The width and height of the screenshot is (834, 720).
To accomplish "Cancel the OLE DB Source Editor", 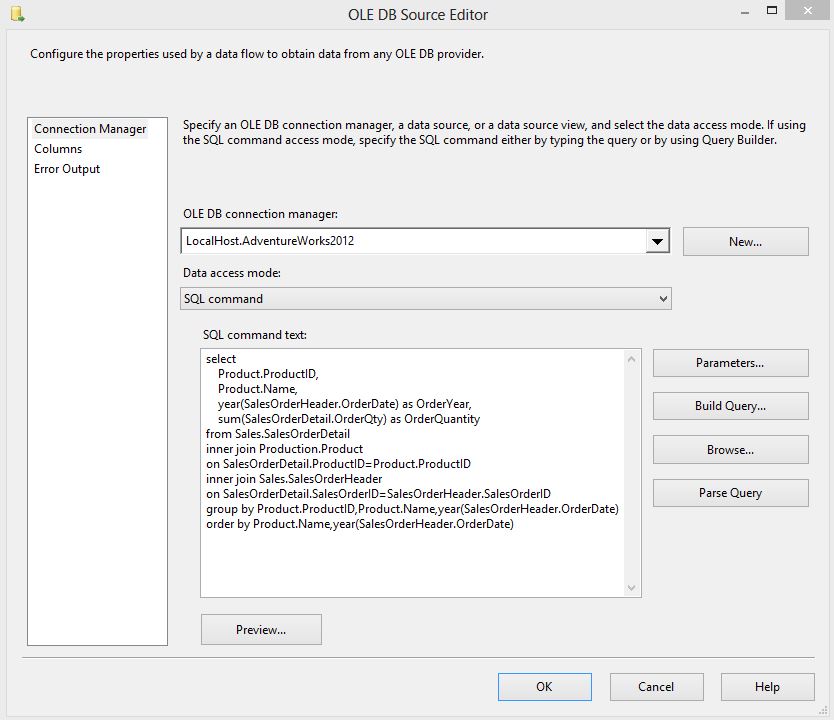I will (x=656, y=686).
